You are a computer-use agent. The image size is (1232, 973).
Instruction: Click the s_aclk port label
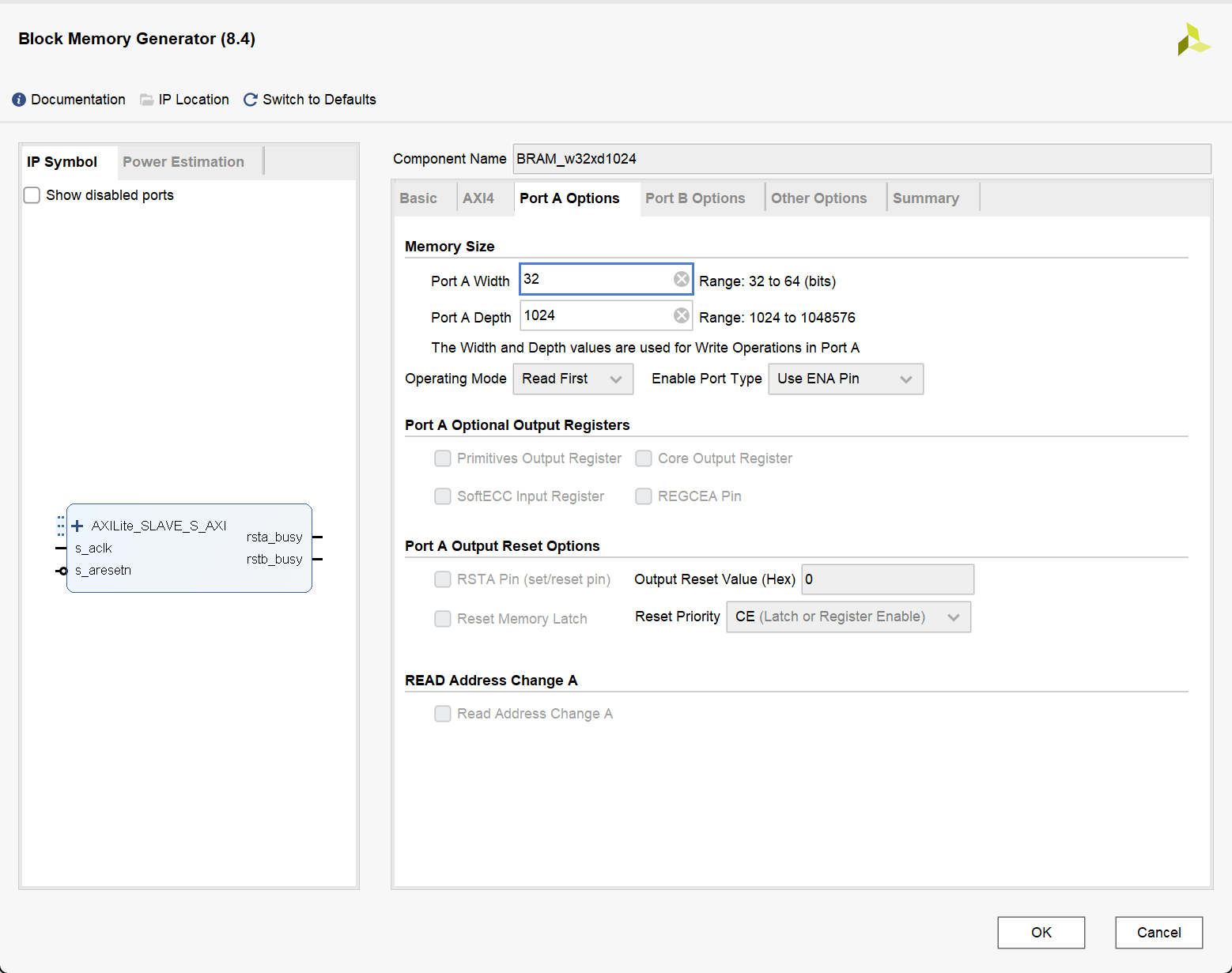click(93, 549)
